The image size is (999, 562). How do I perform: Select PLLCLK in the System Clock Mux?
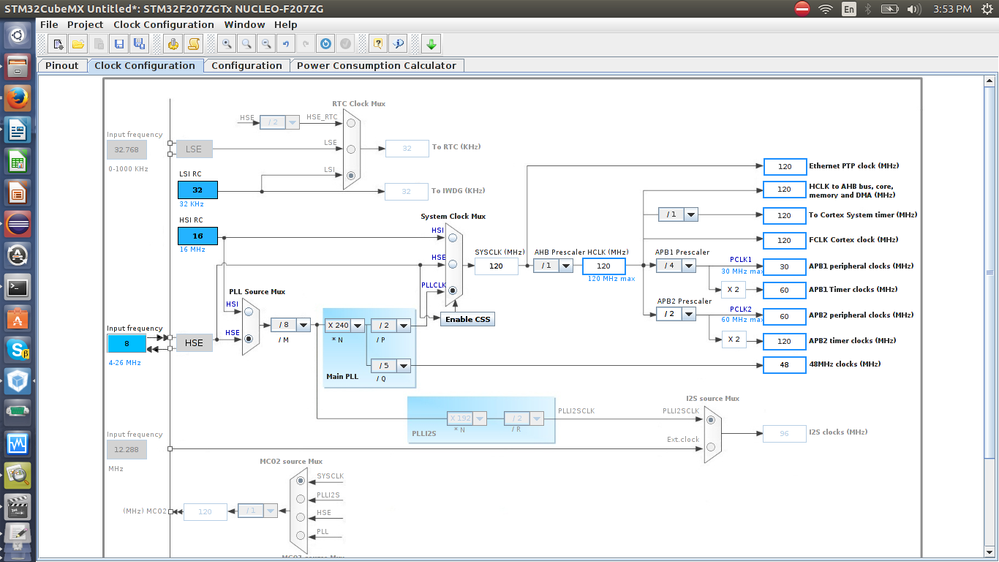tap(452, 291)
